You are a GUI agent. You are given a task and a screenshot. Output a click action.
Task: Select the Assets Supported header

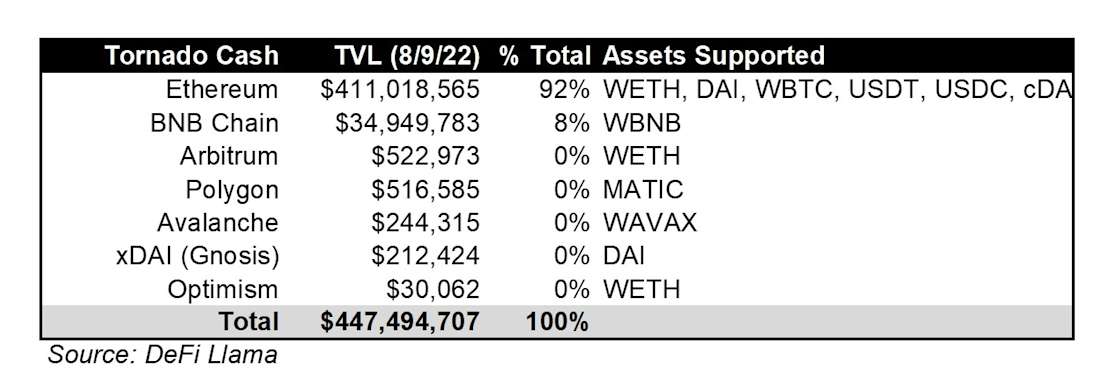713,56
